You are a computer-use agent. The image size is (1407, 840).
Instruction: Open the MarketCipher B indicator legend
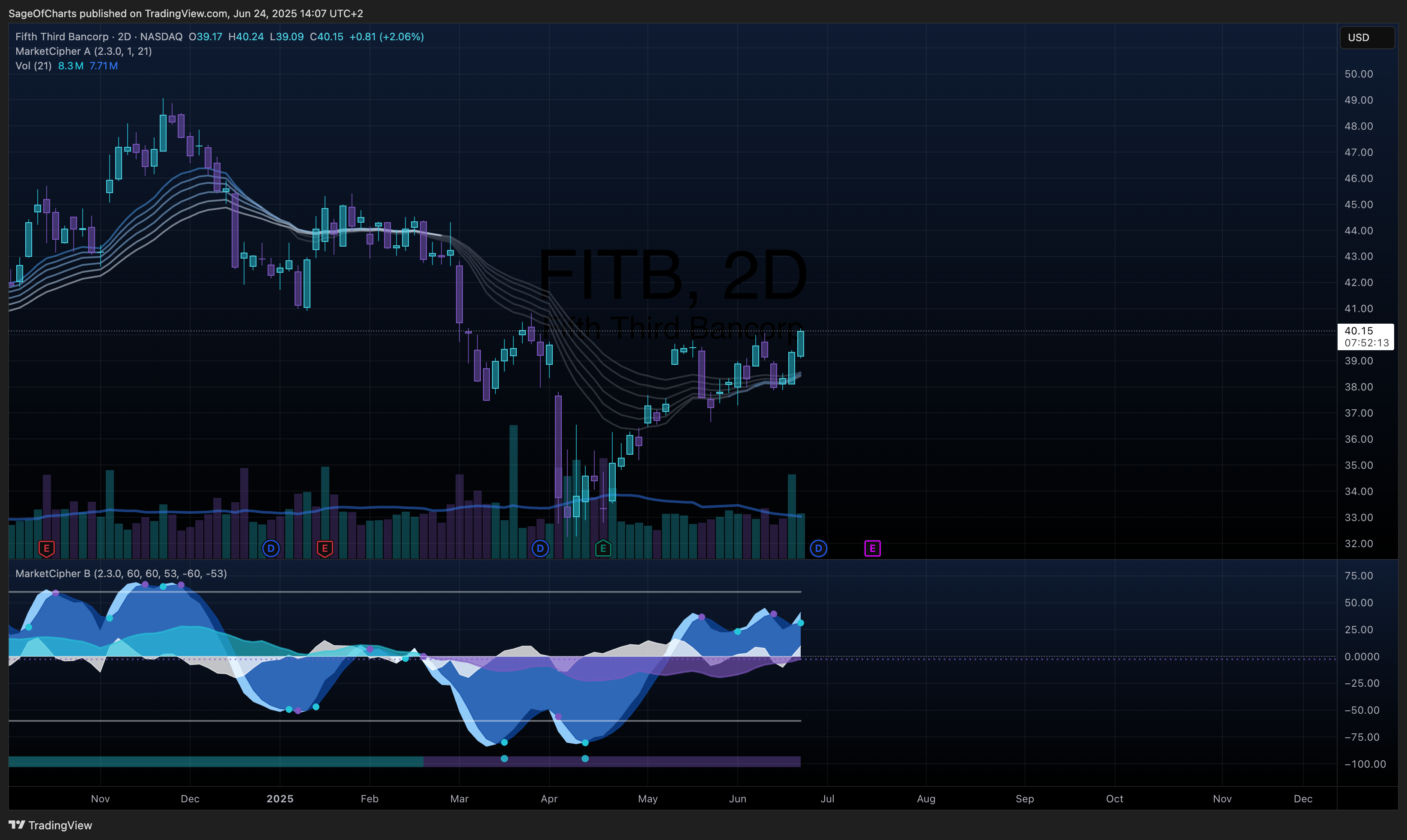121,573
